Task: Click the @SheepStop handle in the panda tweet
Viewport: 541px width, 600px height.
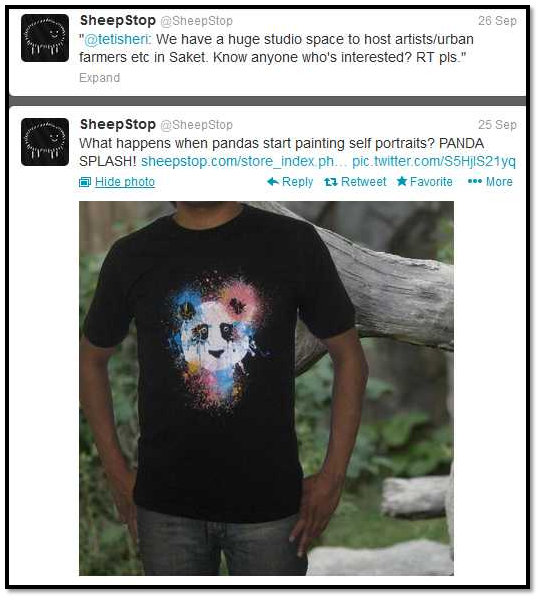Action: point(196,125)
